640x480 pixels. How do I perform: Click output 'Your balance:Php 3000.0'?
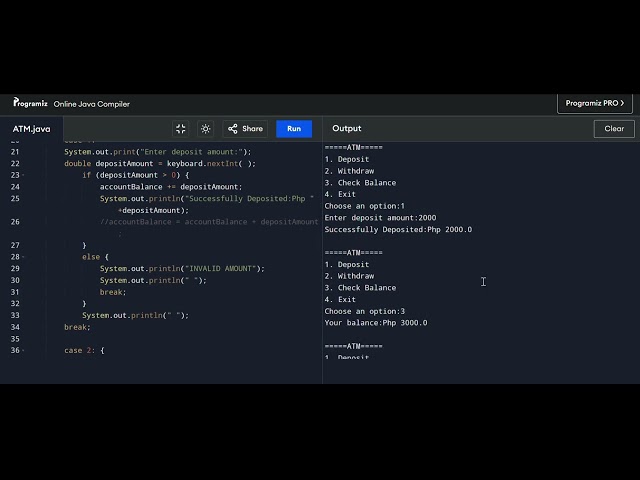pyautogui.click(x=376, y=323)
